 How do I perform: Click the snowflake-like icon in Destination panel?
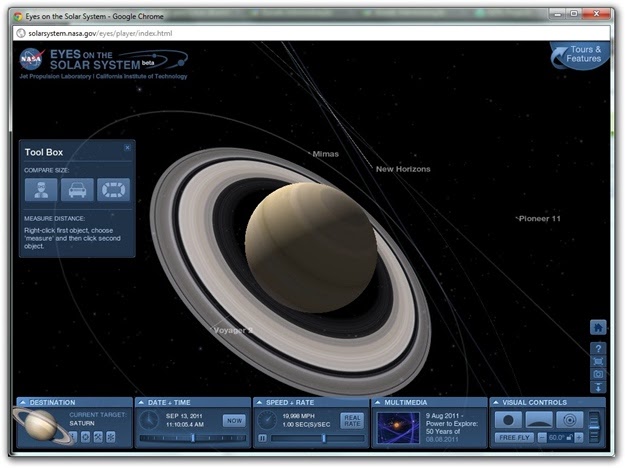(x=111, y=437)
